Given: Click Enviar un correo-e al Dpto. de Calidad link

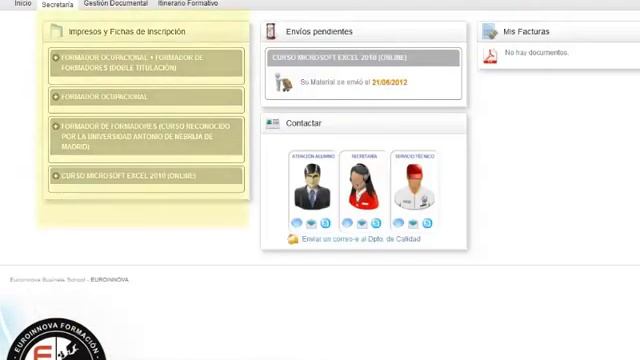Looking at the screenshot, I should pos(361,239).
